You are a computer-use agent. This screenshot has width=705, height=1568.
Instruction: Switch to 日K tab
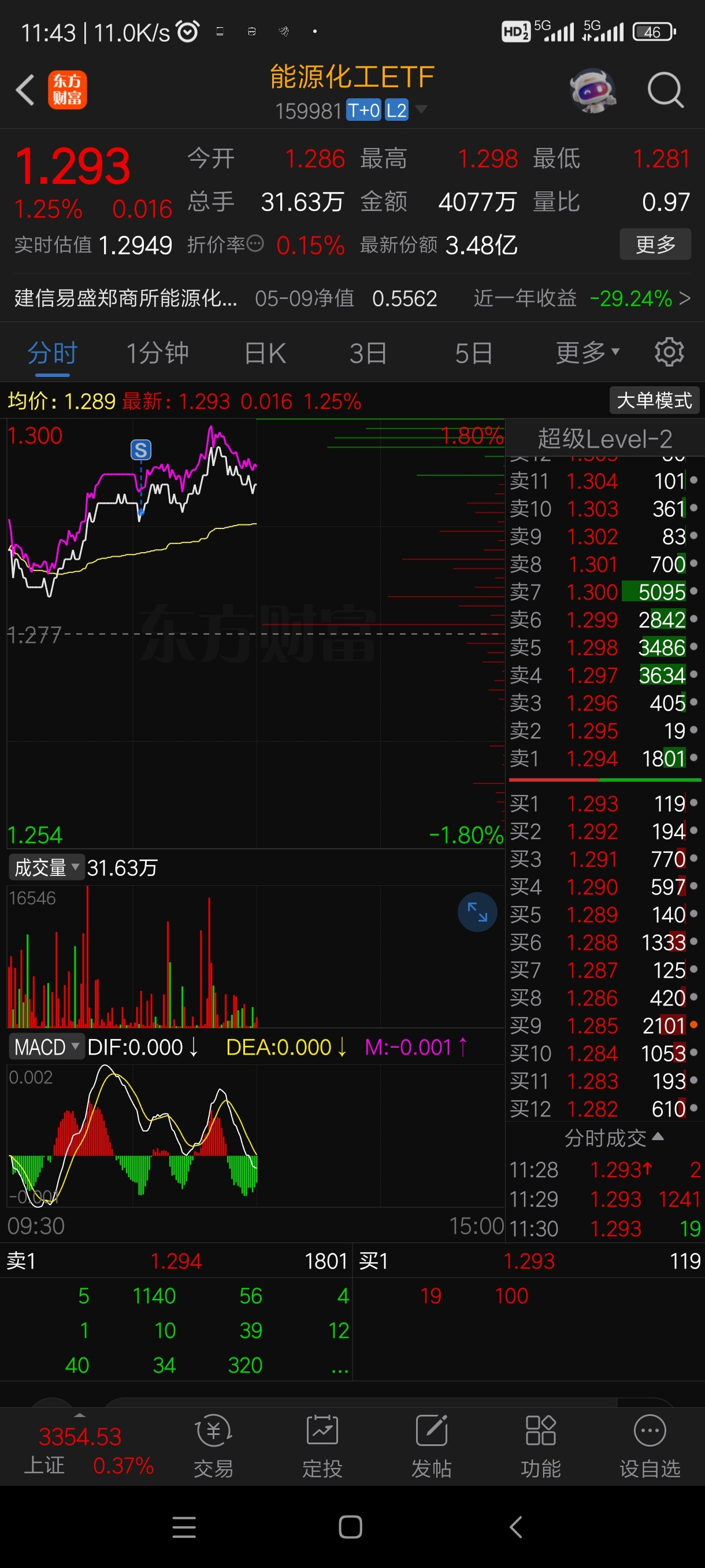coord(265,353)
